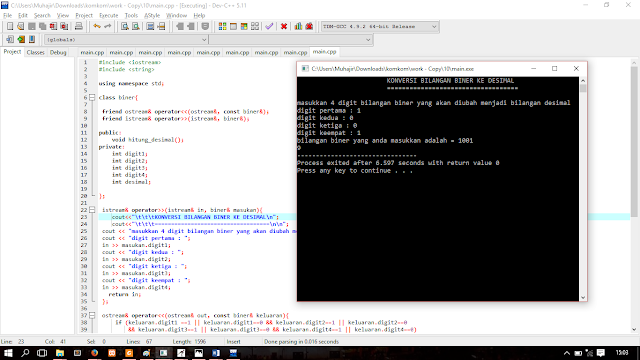Image resolution: width=640 pixels, height=360 pixels.
Task: Switch to the Debug side tab
Action: [58, 52]
